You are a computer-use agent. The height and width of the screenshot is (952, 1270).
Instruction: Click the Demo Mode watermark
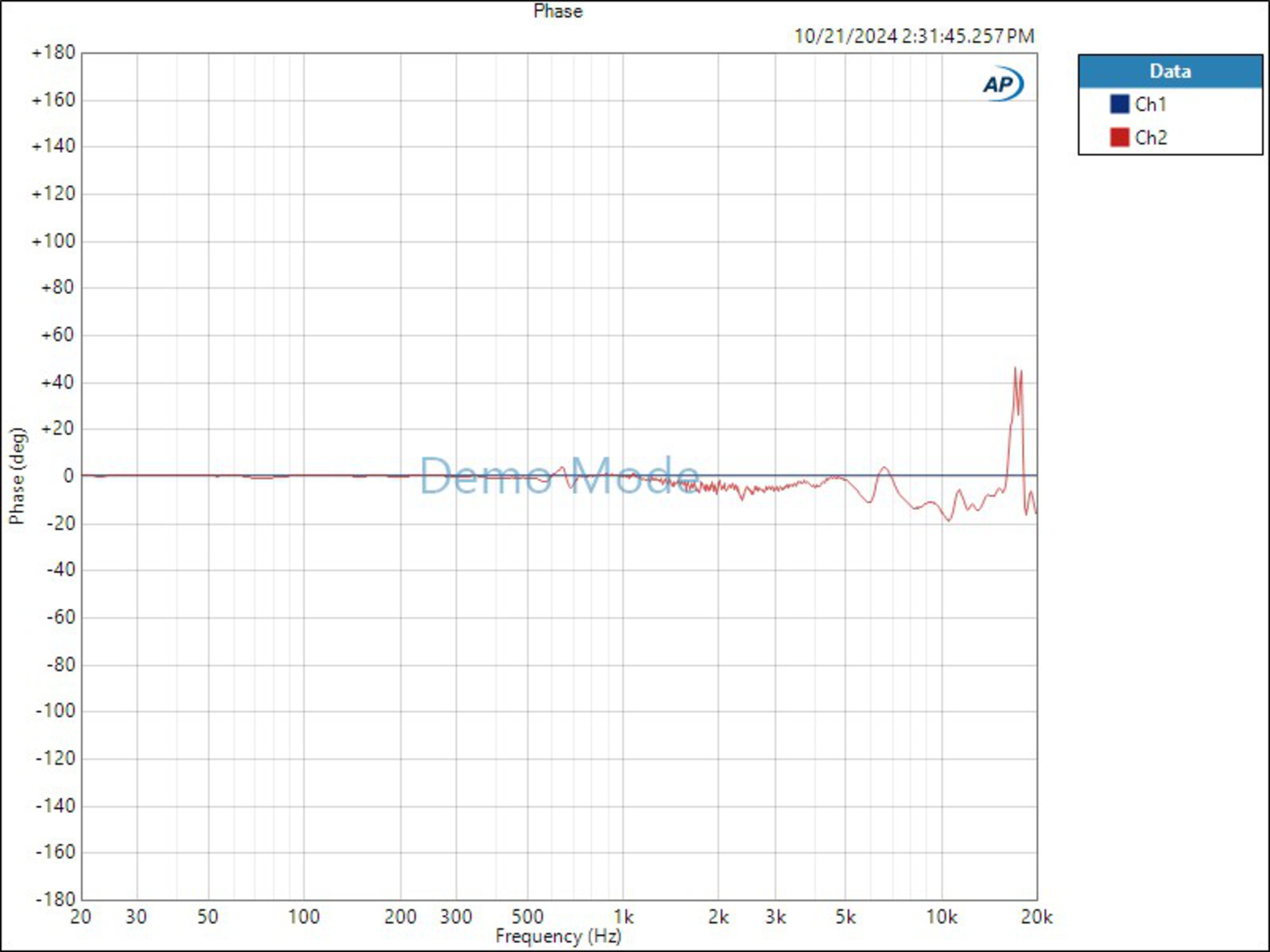560,476
